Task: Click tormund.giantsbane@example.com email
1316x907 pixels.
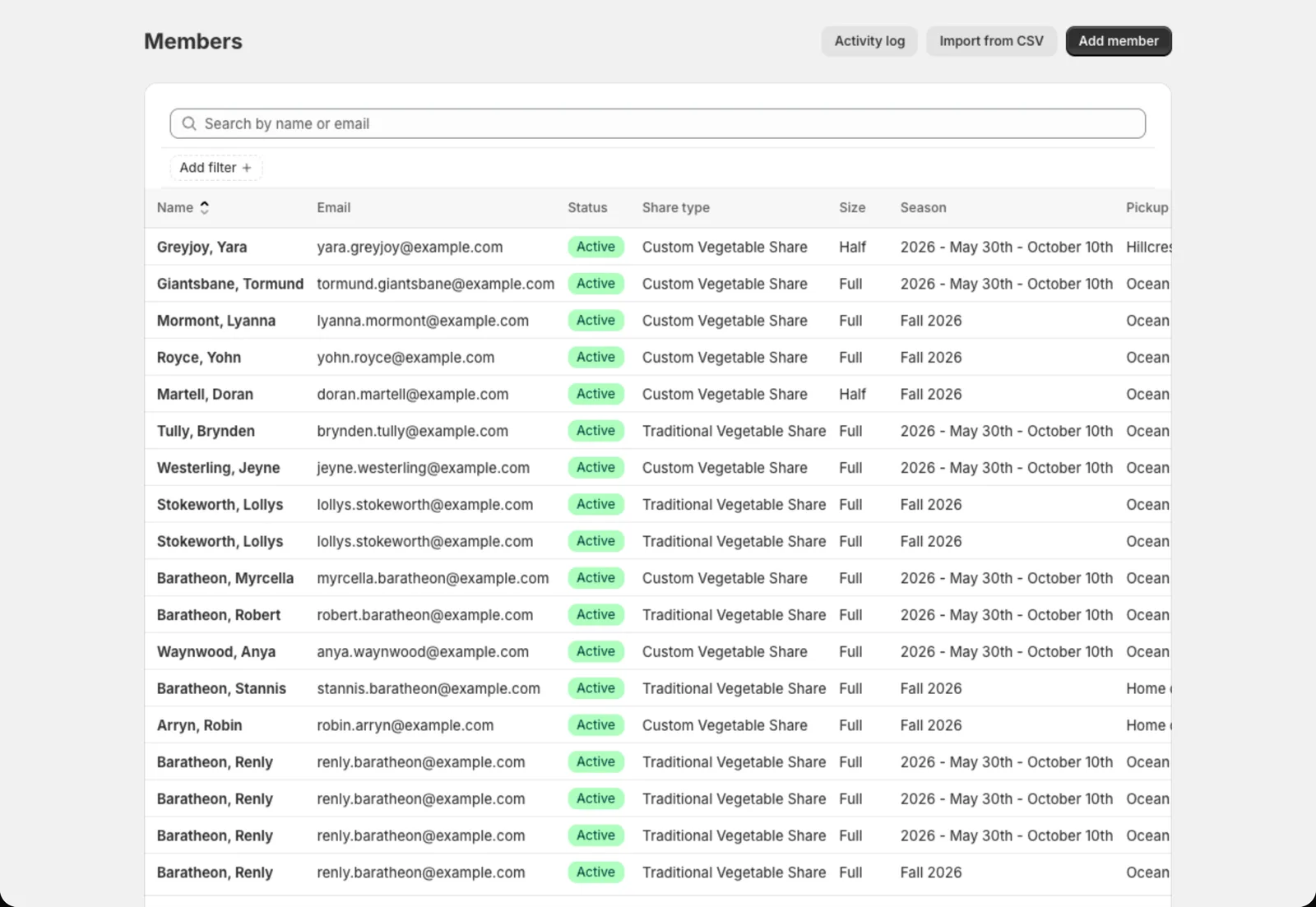Action: (x=436, y=284)
